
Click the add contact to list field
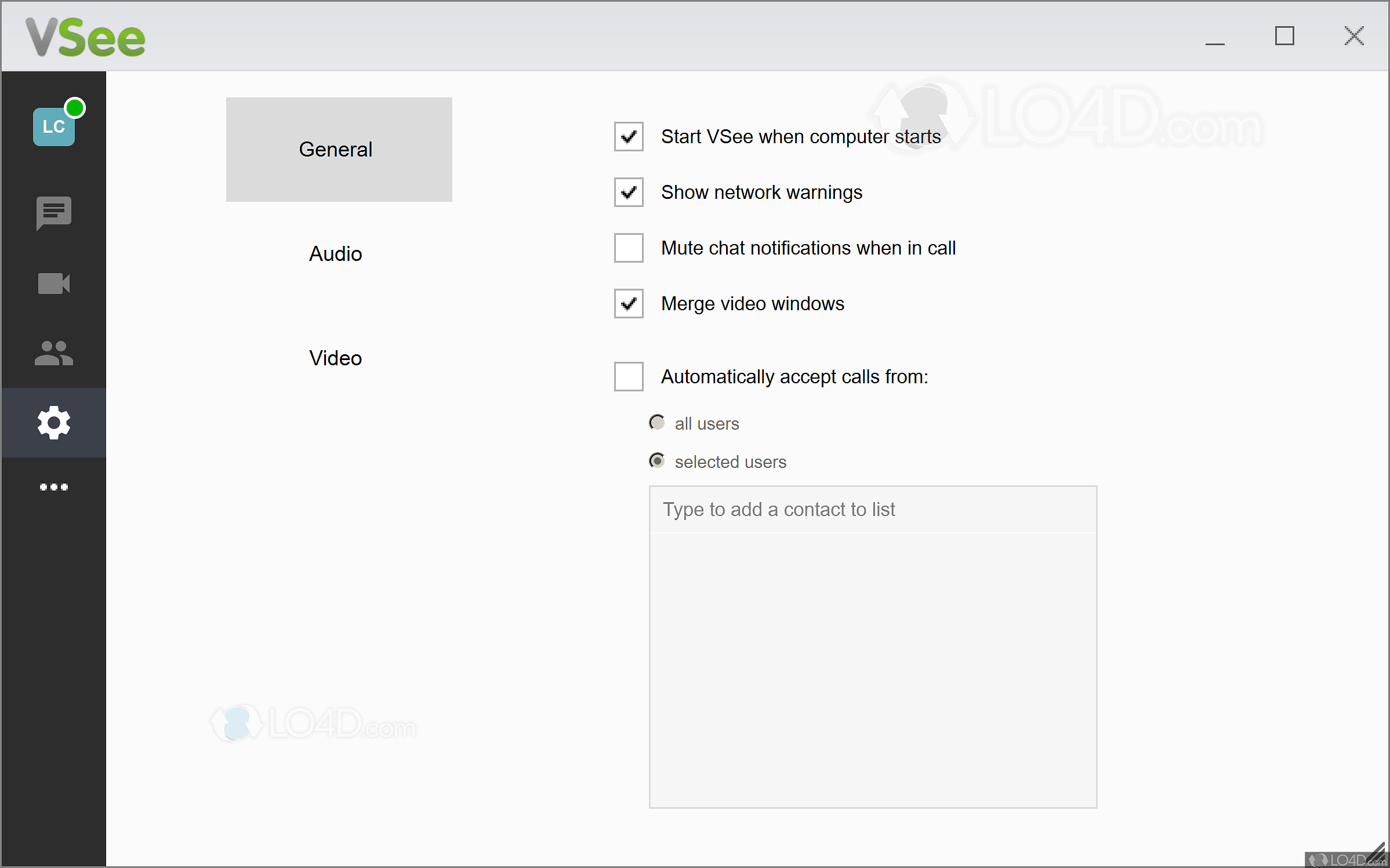872,510
